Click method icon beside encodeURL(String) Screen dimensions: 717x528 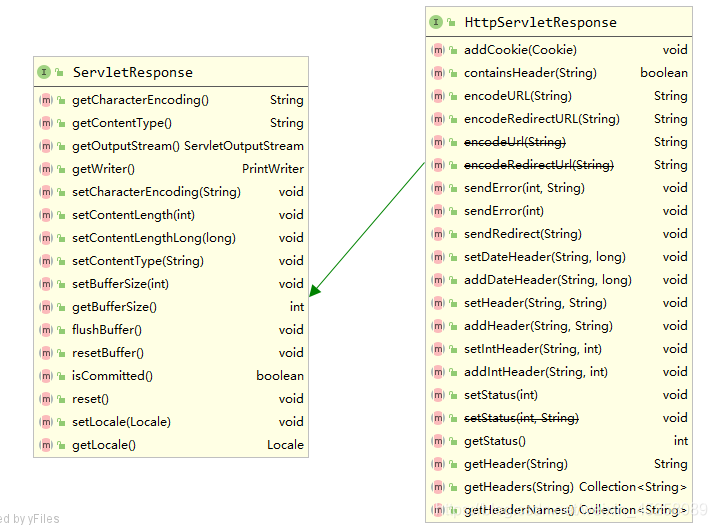pos(438,96)
